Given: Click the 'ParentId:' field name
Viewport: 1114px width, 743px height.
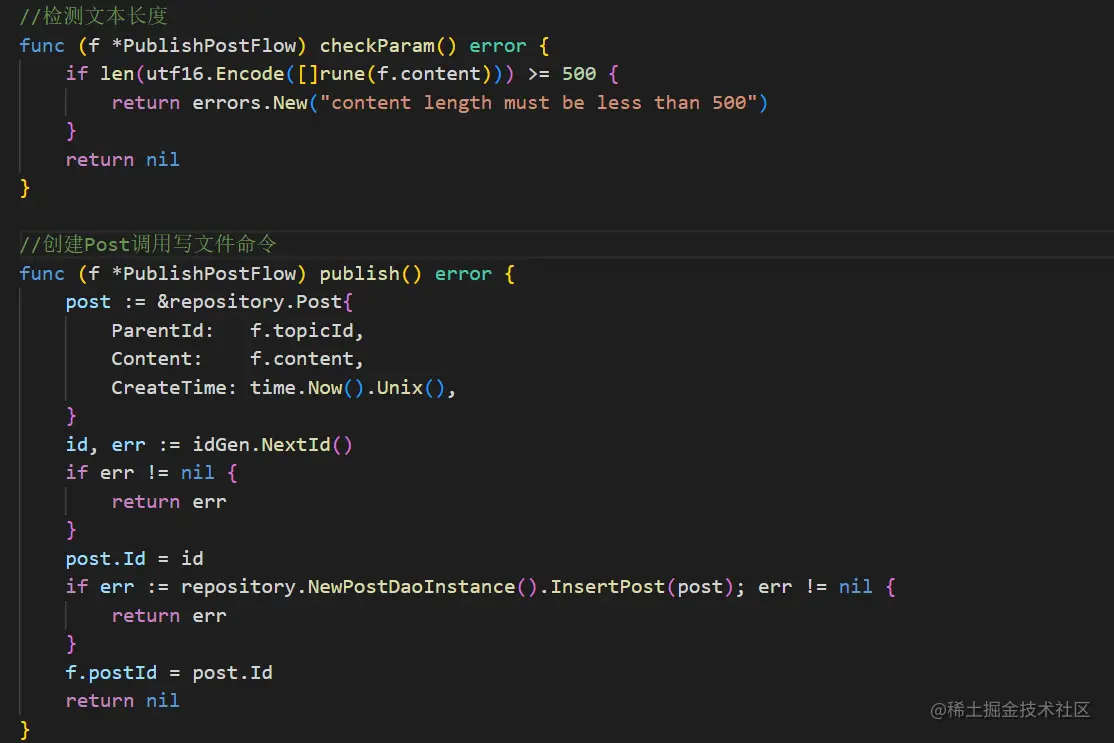Looking at the screenshot, I should (x=162, y=331).
